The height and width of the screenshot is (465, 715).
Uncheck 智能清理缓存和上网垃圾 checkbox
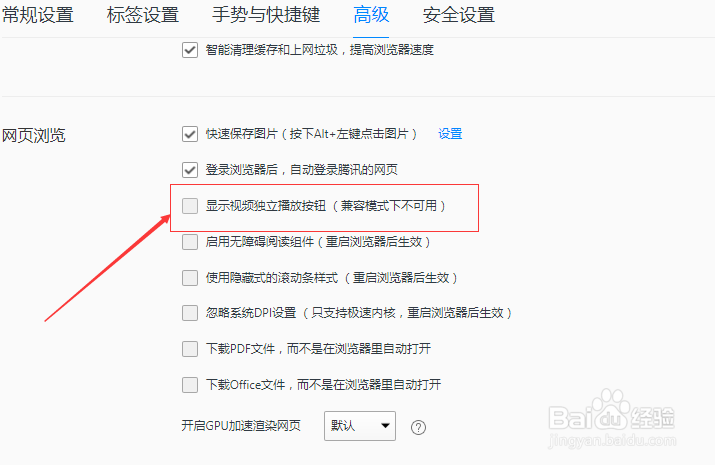(190, 49)
